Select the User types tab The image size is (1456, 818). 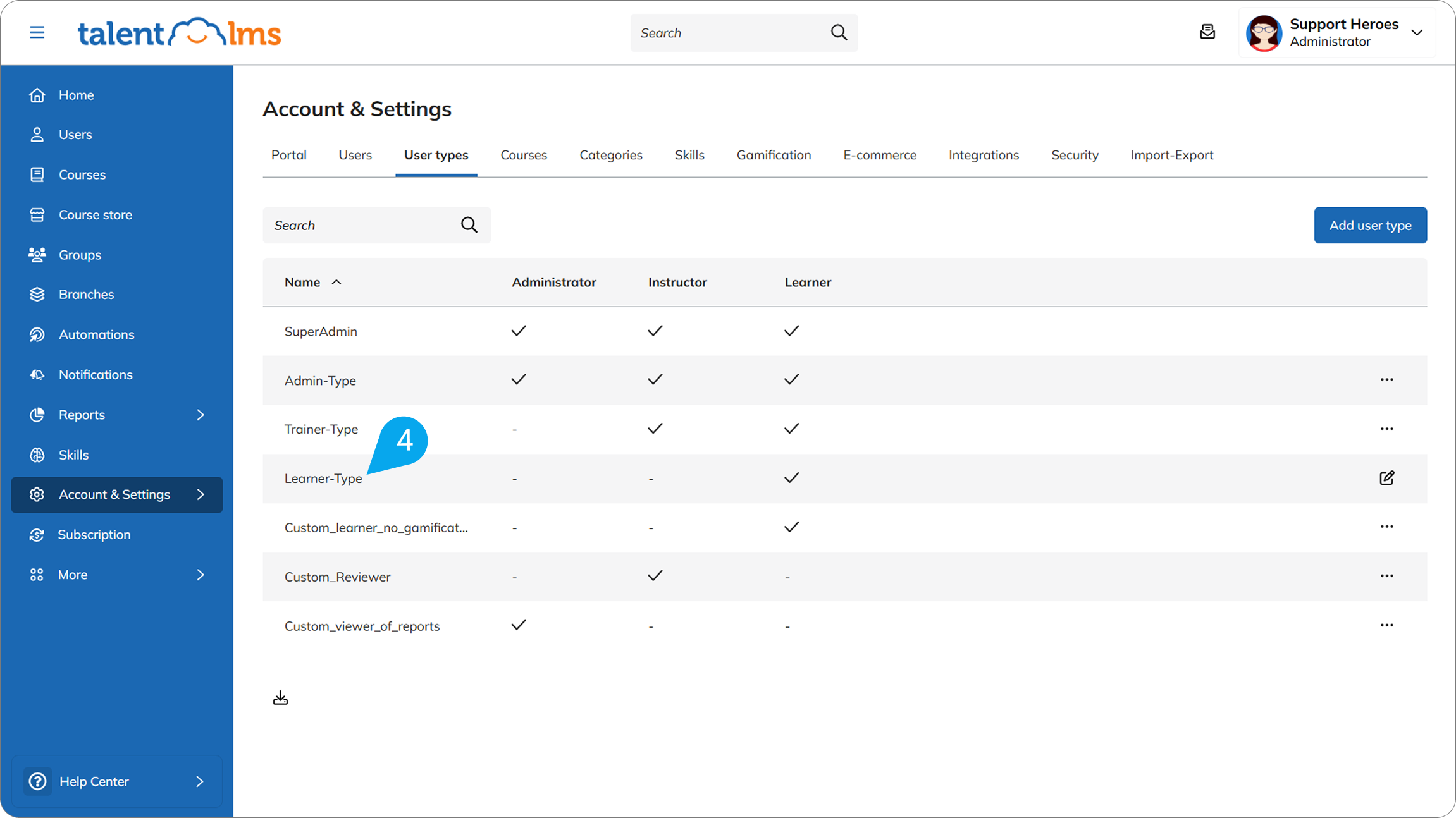(x=436, y=156)
